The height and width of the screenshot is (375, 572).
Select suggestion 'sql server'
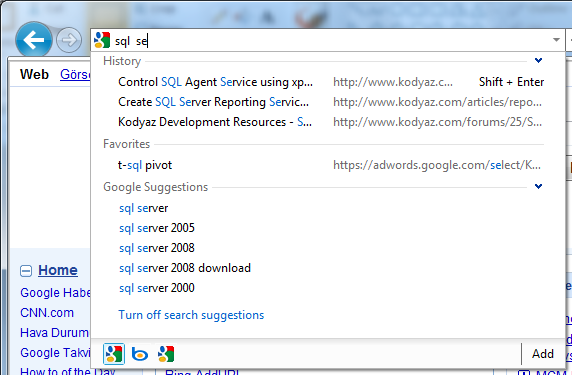[143, 208]
